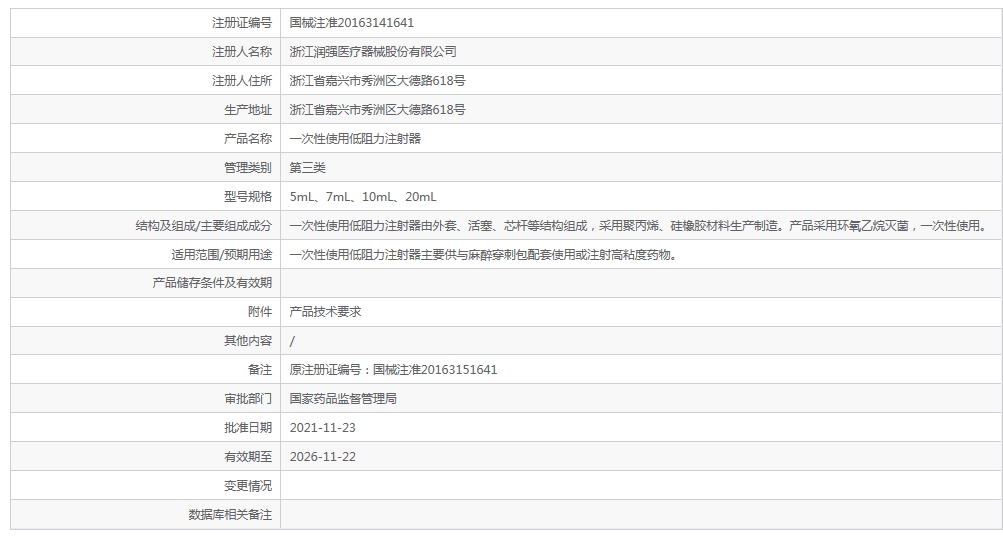Select company name 浙江润强医疗器械股份有限公司
Image resolution: width=1003 pixels, height=538 pixels.
pyautogui.click(x=373, y=52)
